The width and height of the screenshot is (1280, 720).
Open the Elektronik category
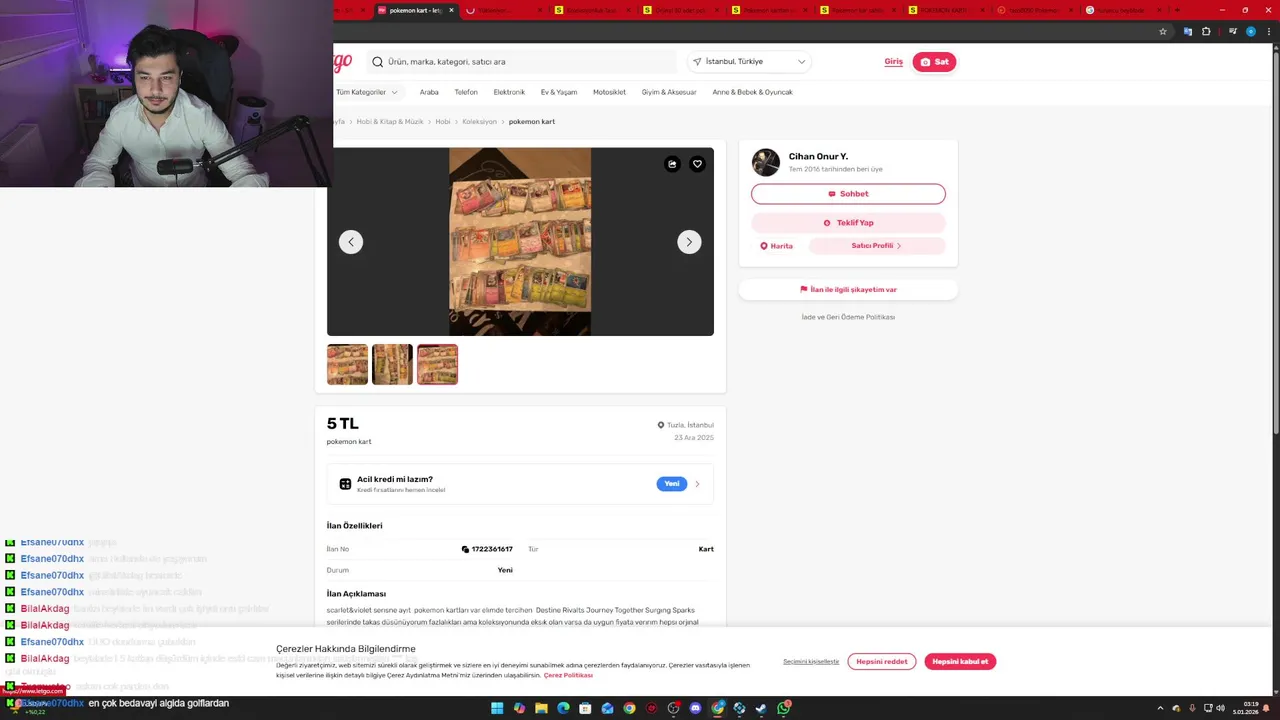click(x=509, y=92)
